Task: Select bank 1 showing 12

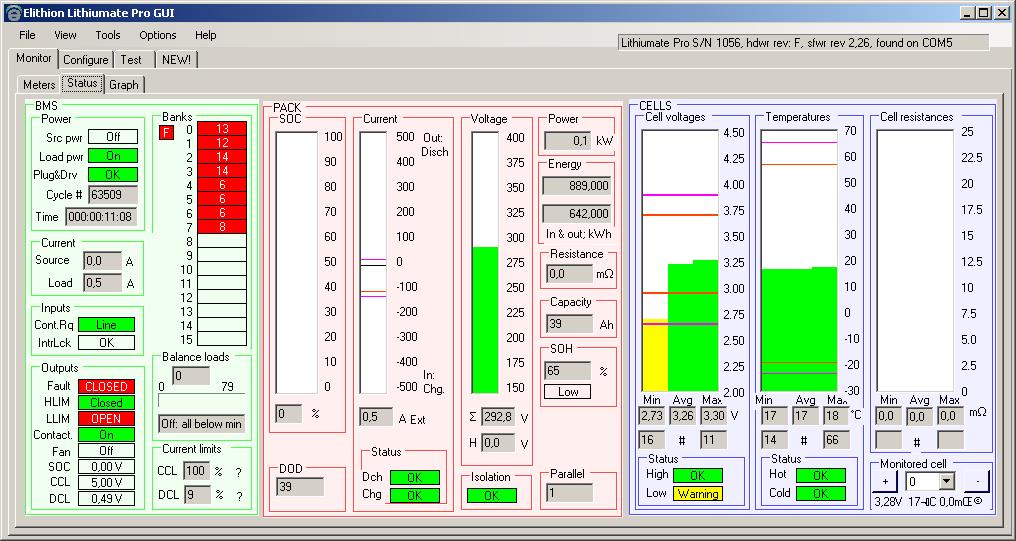Action: (222, 143)
